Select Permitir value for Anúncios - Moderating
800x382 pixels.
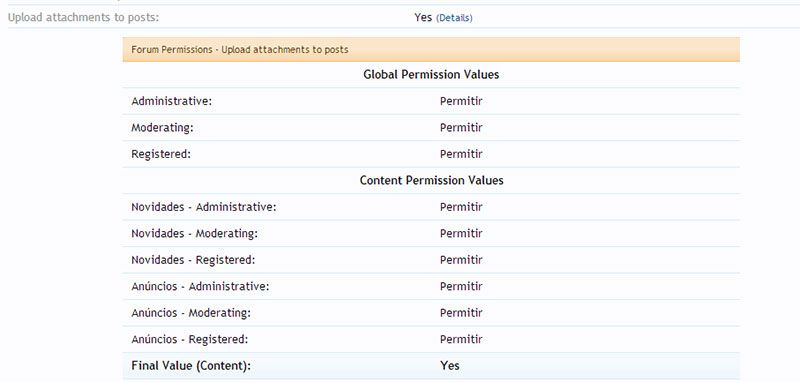[x=461, y=313]
